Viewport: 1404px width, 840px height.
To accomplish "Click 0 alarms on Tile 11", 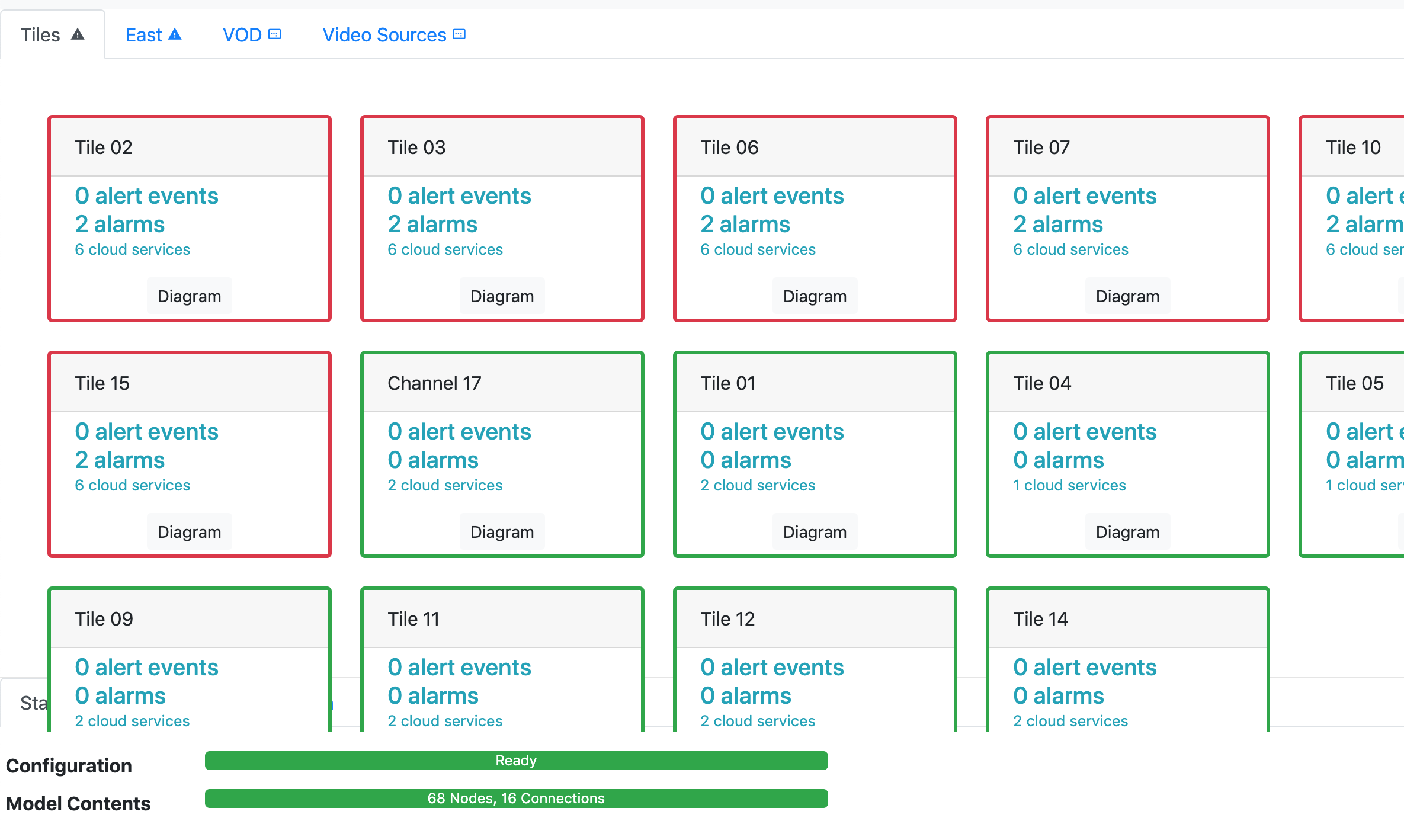I will [x=432, y=695].
